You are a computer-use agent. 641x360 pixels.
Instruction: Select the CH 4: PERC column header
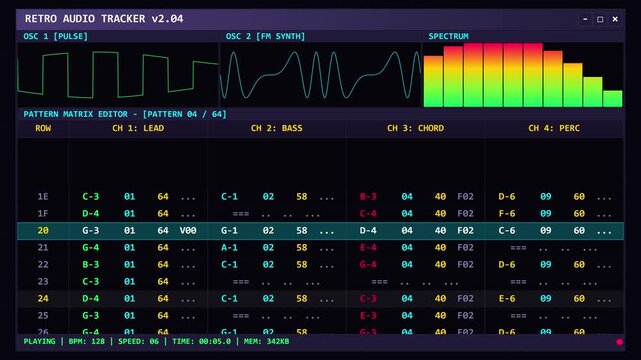tap(554, 128)
